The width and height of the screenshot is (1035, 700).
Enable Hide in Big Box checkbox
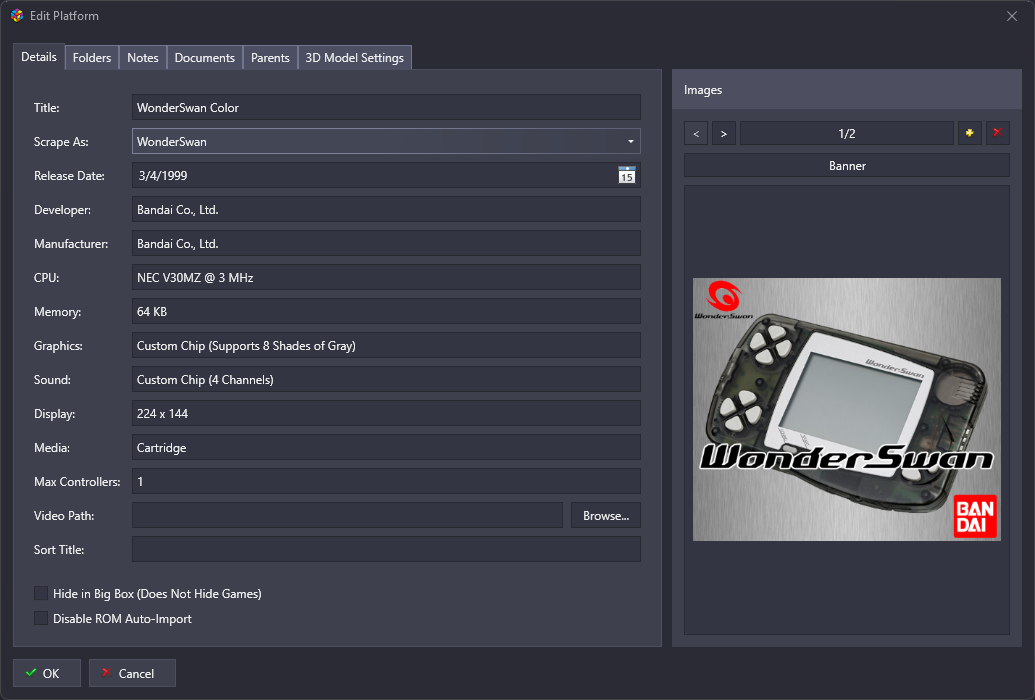tap(41, 593)
